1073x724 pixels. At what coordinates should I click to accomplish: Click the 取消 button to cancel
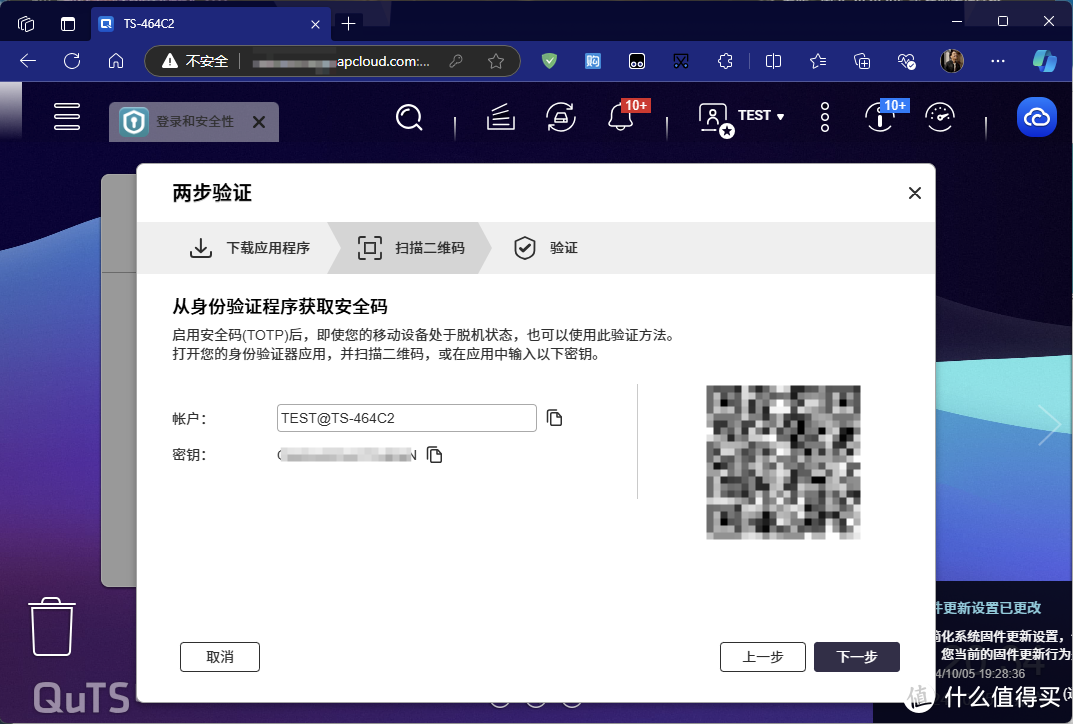(219, 657)
